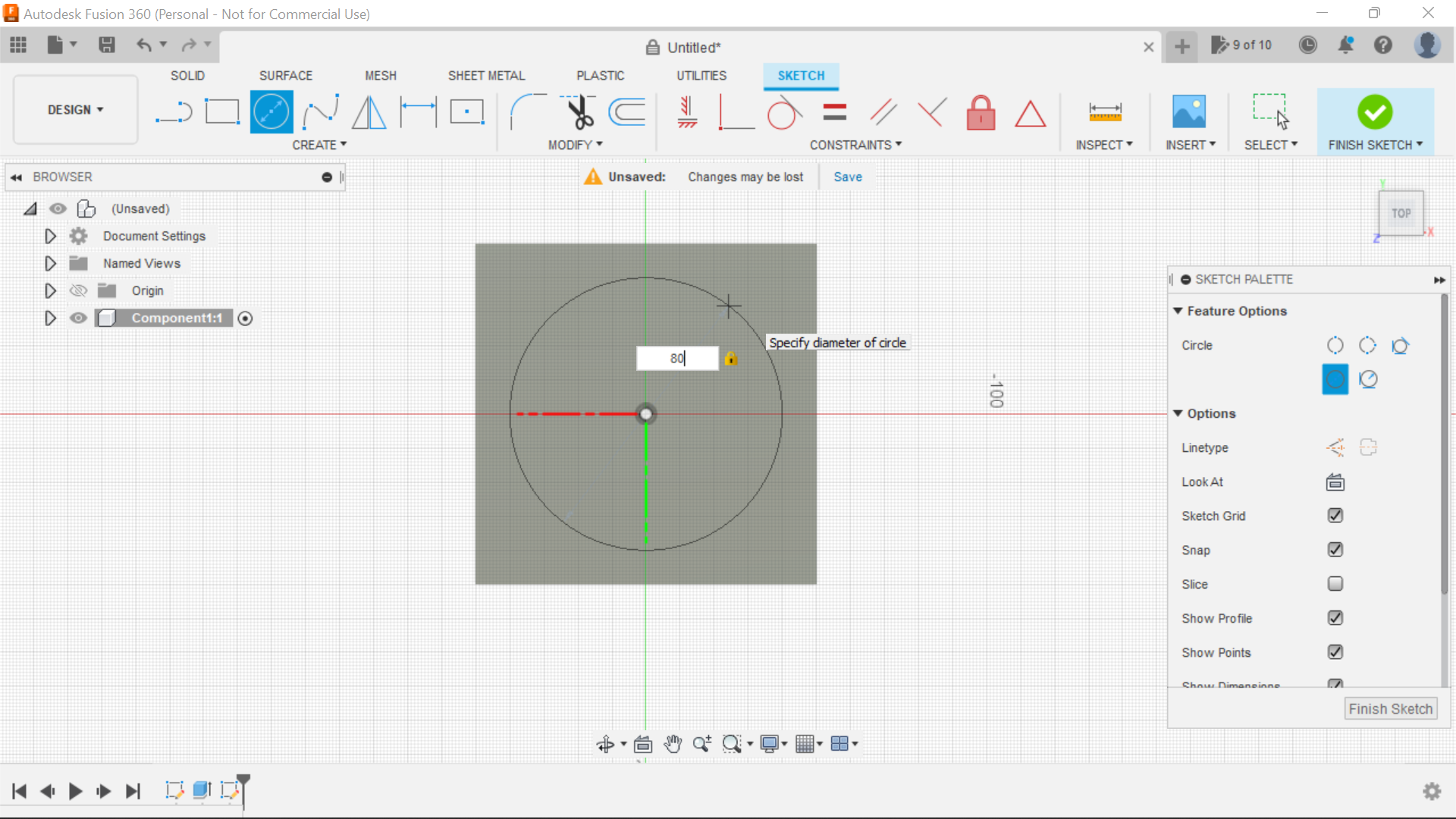Click the diameter input field

tap(677, 359)
